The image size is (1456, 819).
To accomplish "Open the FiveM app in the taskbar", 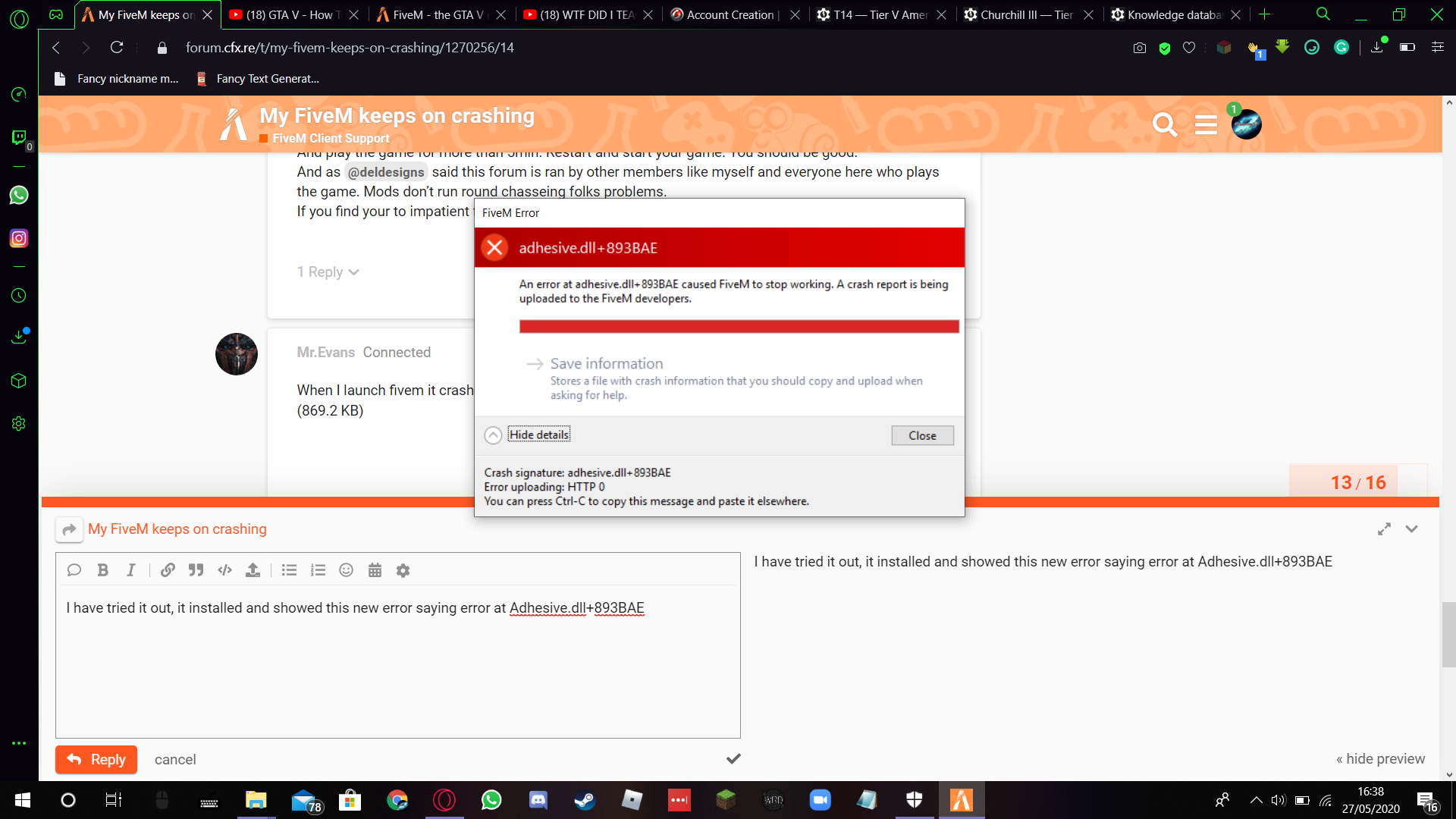I will [962, 800].
